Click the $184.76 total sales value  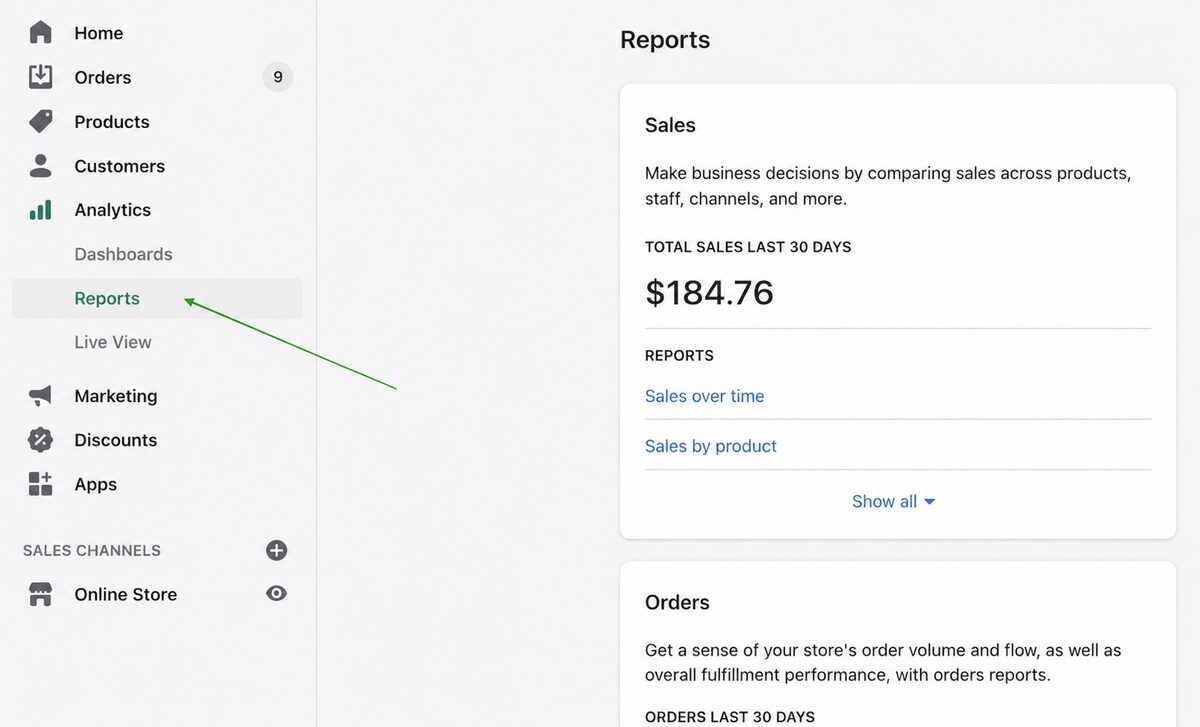[x=709, y=292]
